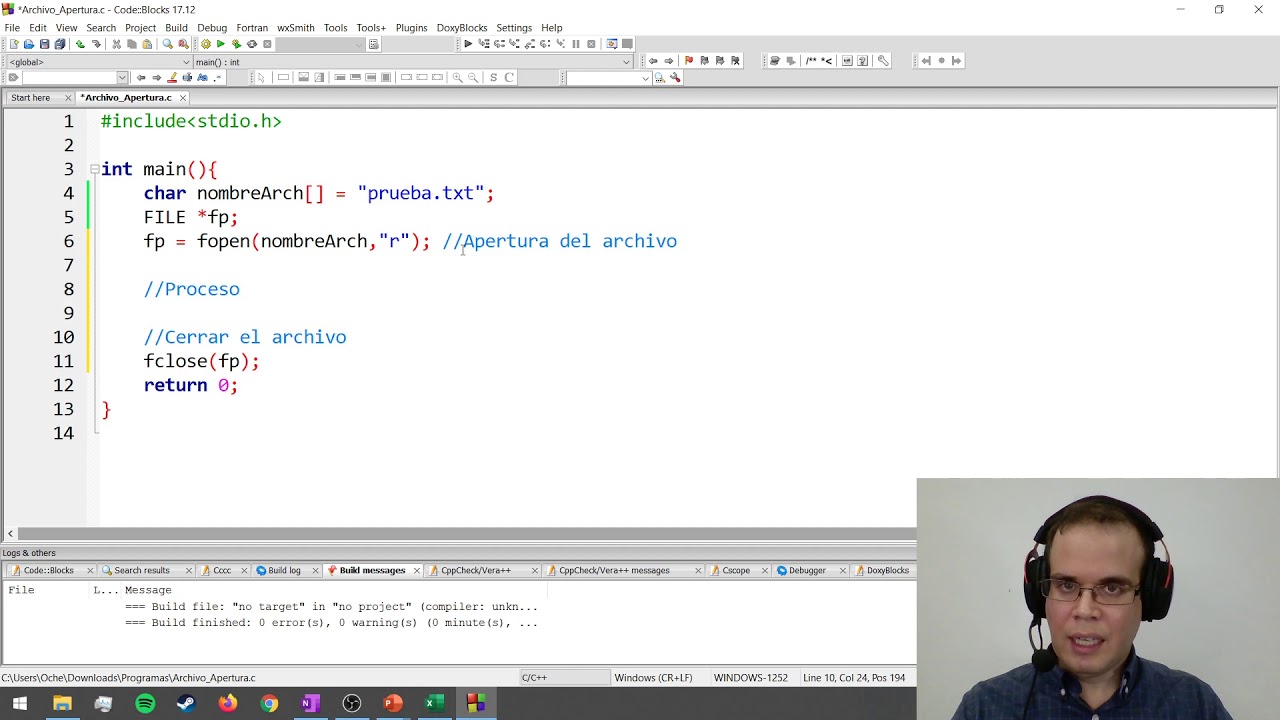Open the Search results log tab
The height and width of the screenshot is (720, 1280).
tap(141, 570)
